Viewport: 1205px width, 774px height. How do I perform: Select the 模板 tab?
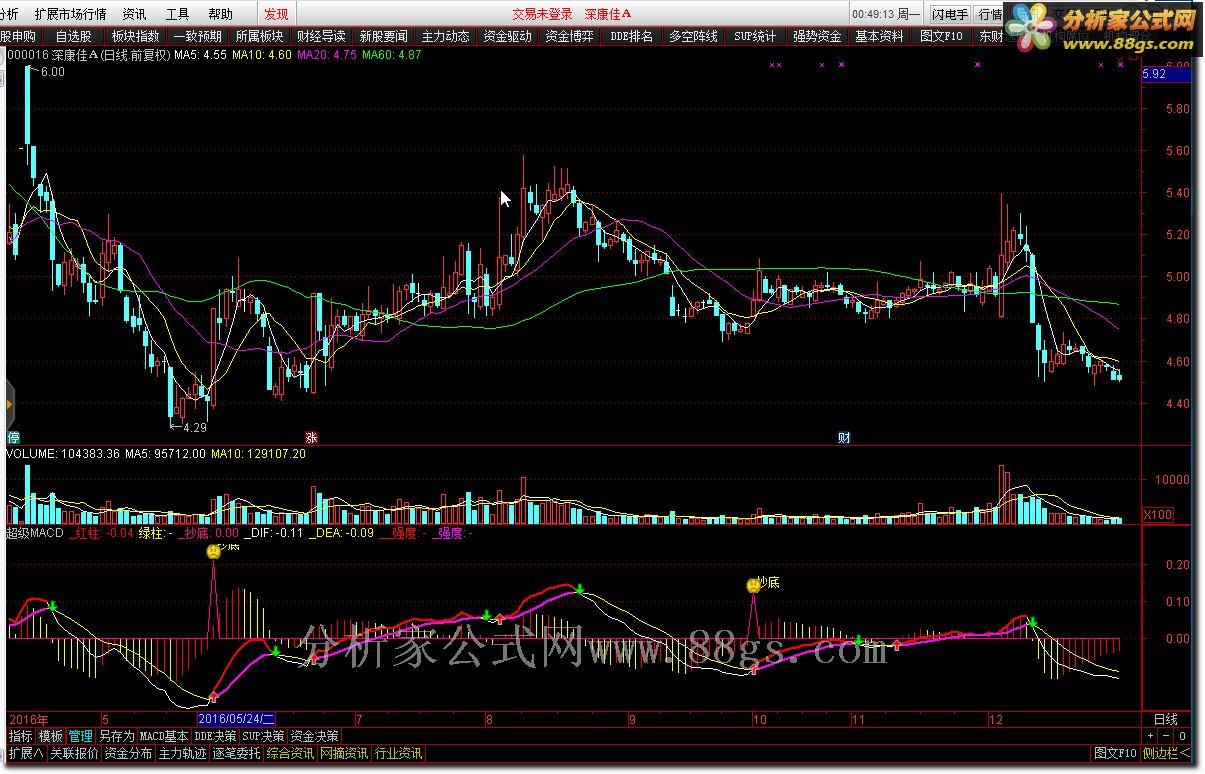coord(51,736)
